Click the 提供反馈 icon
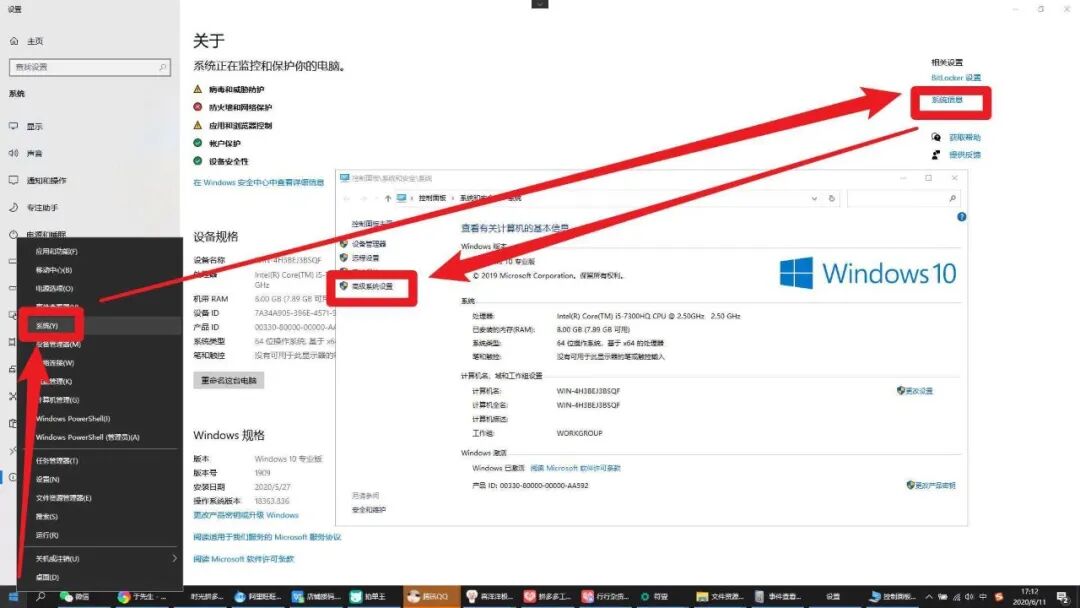 tap(935, 154)
